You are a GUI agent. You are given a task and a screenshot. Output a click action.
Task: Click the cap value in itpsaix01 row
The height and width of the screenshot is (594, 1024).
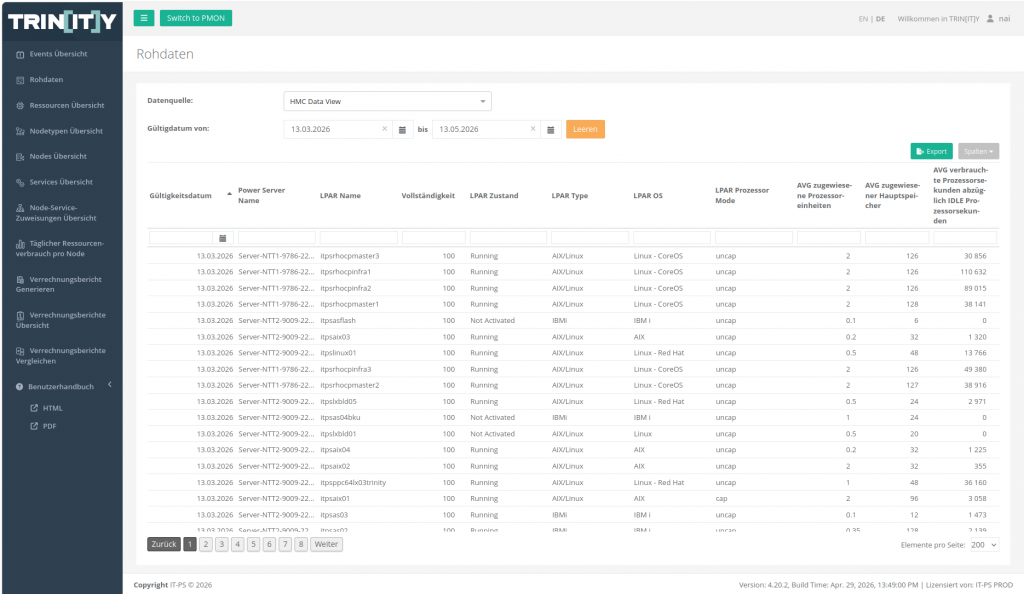pyautogui.click(x=721, y=499)
